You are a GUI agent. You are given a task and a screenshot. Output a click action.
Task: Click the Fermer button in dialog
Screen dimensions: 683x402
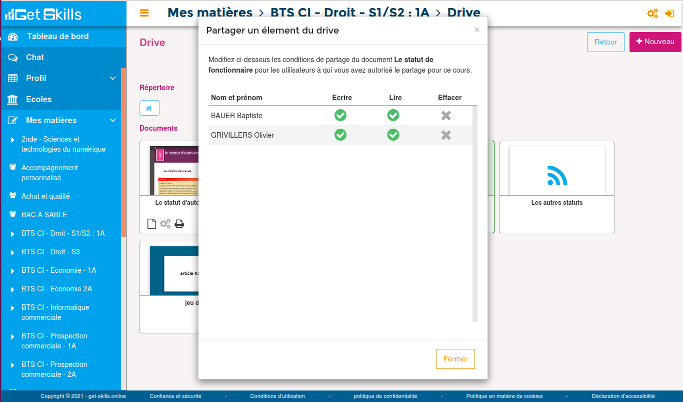pyautogui.click(x=455, y=359)
